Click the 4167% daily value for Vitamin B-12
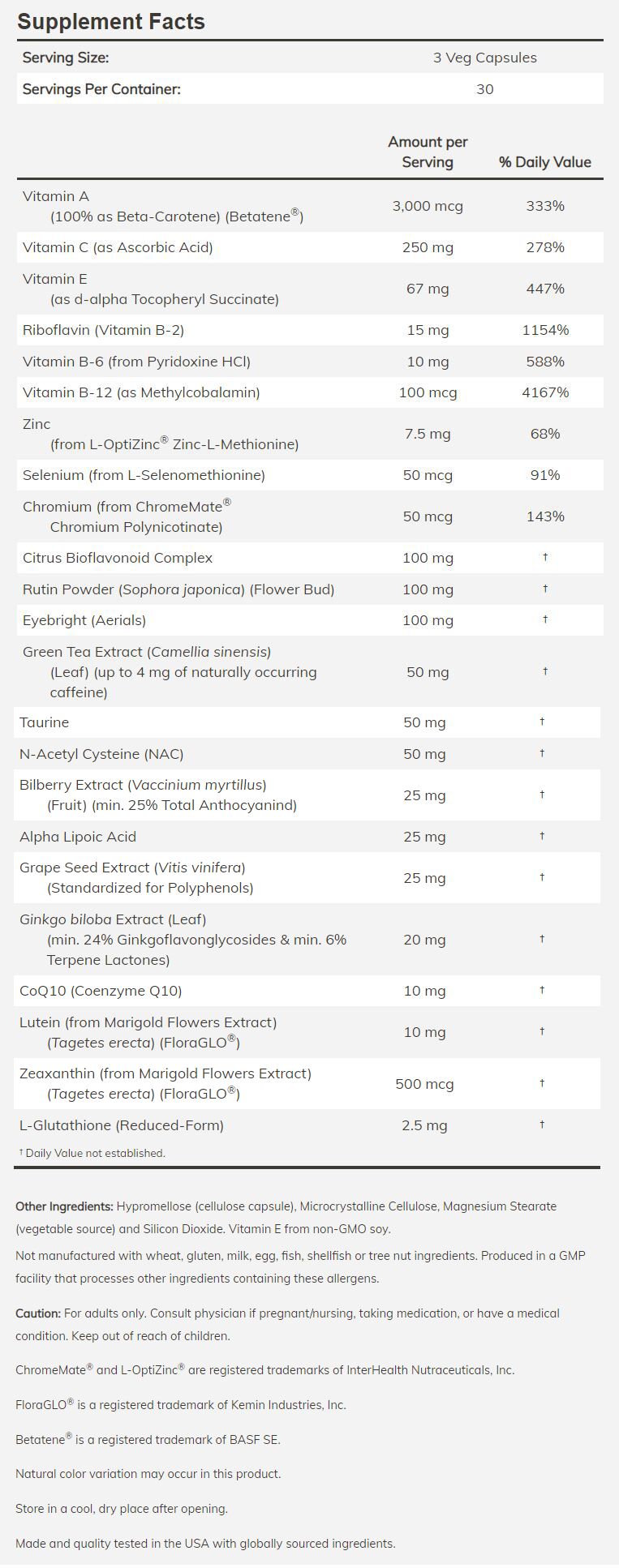 (x=544, y=392)
